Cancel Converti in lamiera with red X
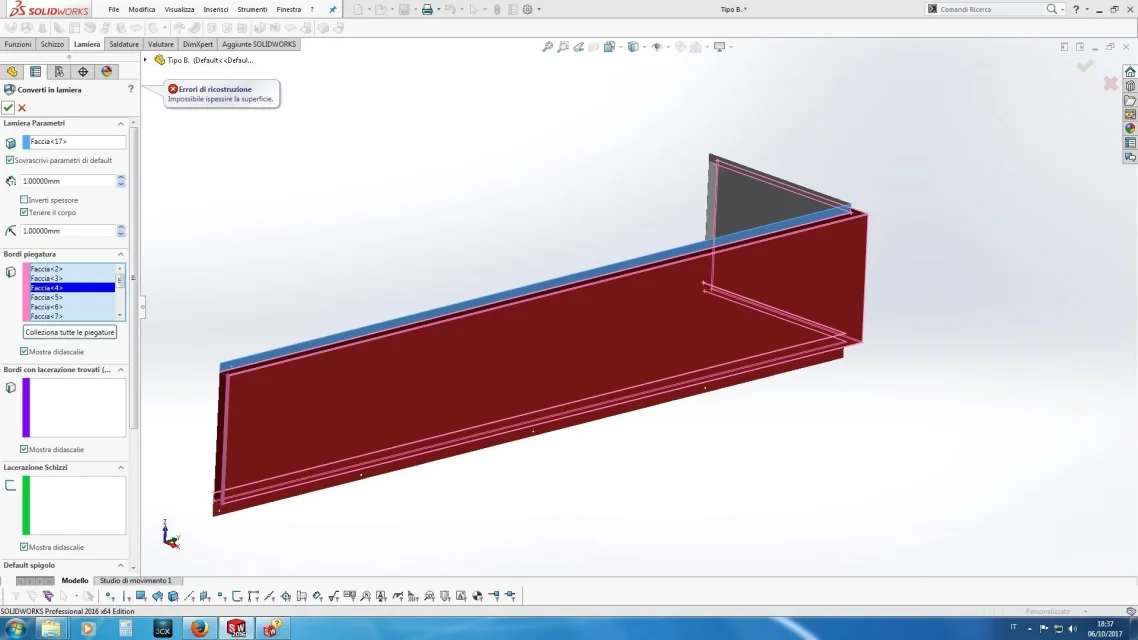This screenshot has height=640, width=1138. click(22, 107)
